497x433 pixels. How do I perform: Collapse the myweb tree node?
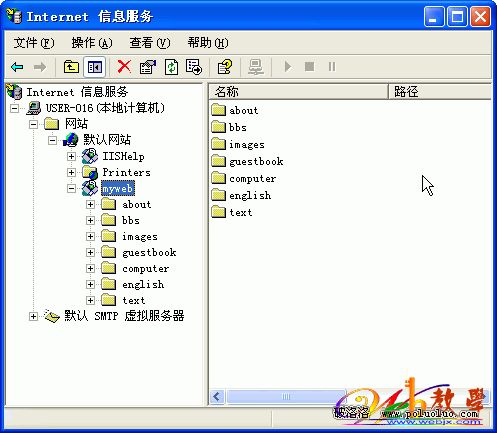(71, 189)
